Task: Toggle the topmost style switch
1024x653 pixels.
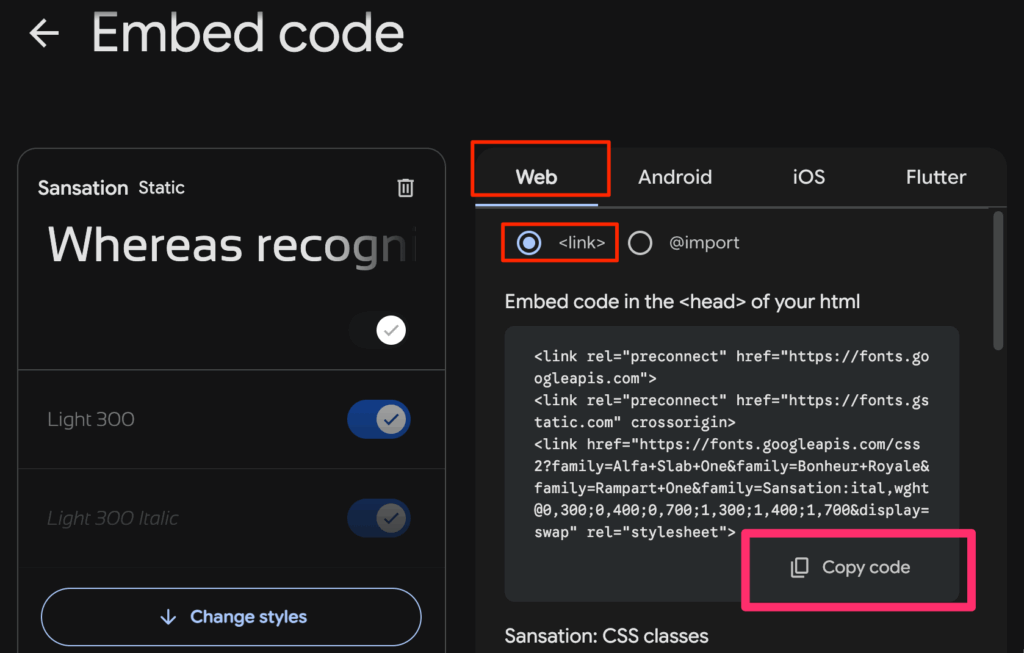Action: pyautogui.click(x=379, y=330)
